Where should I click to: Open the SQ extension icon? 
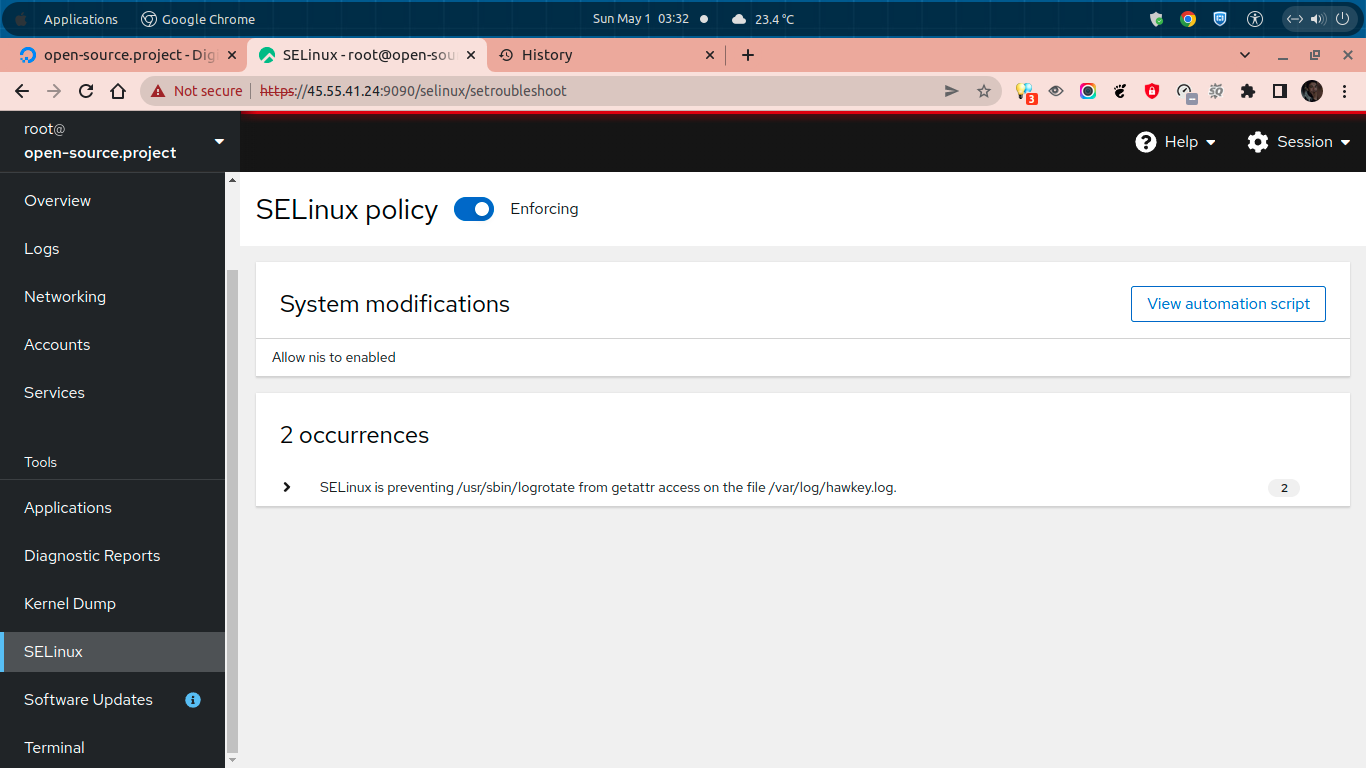[x=1216, y=91]
